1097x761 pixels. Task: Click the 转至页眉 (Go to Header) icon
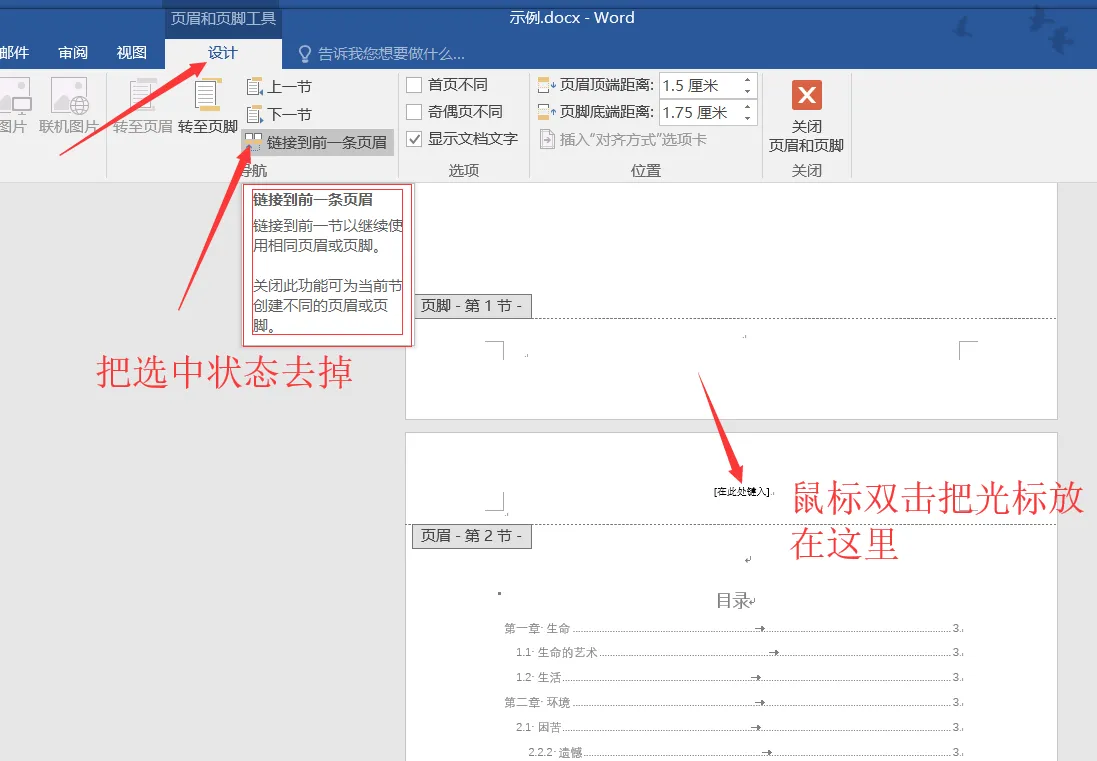point(142,98)
